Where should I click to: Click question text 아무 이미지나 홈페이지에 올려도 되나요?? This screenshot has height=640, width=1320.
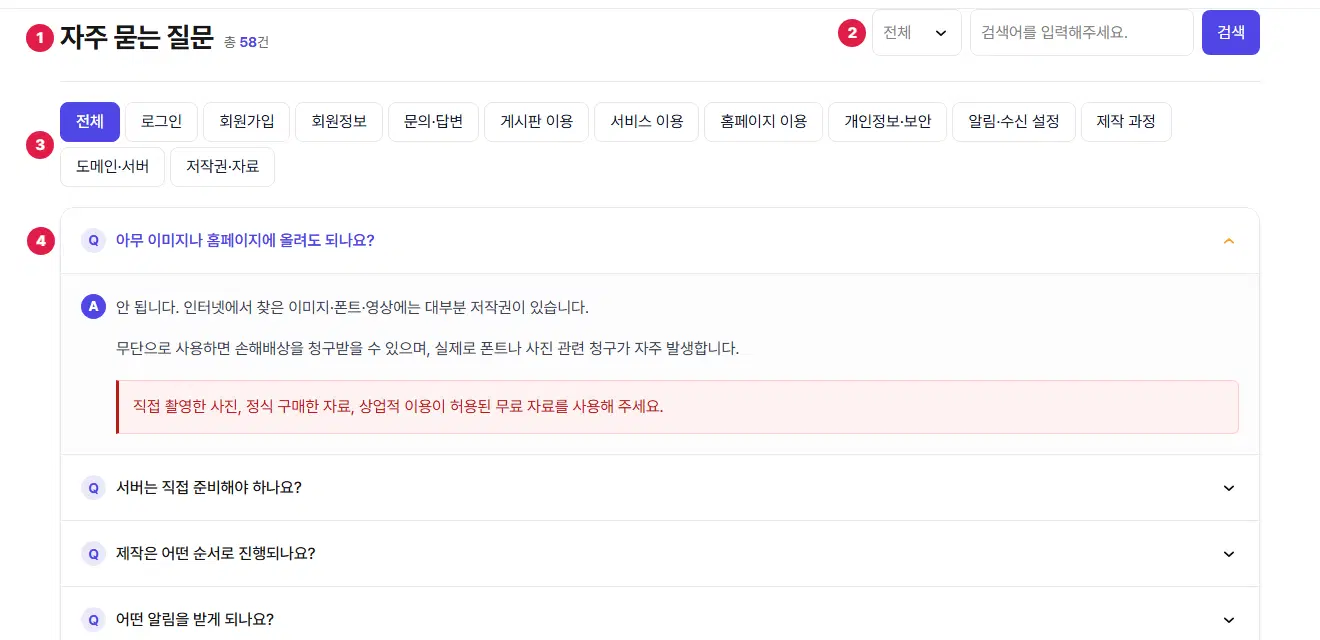pos(245,241)
